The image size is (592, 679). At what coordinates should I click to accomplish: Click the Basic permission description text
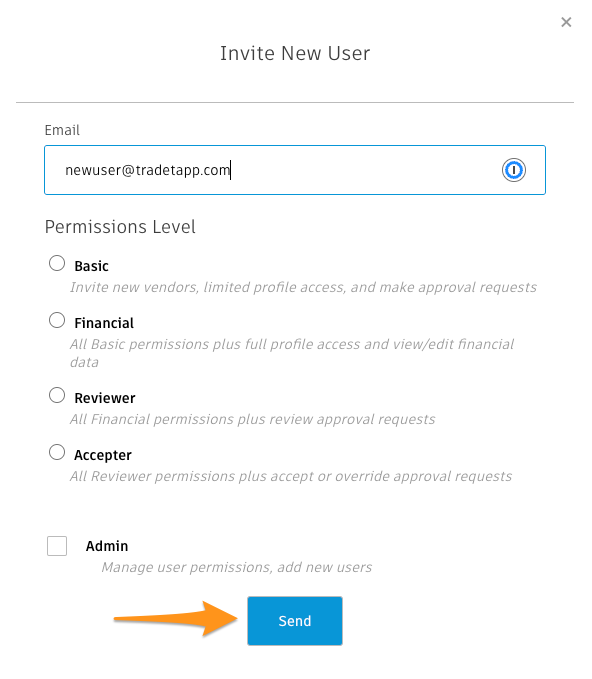(303, 287)
